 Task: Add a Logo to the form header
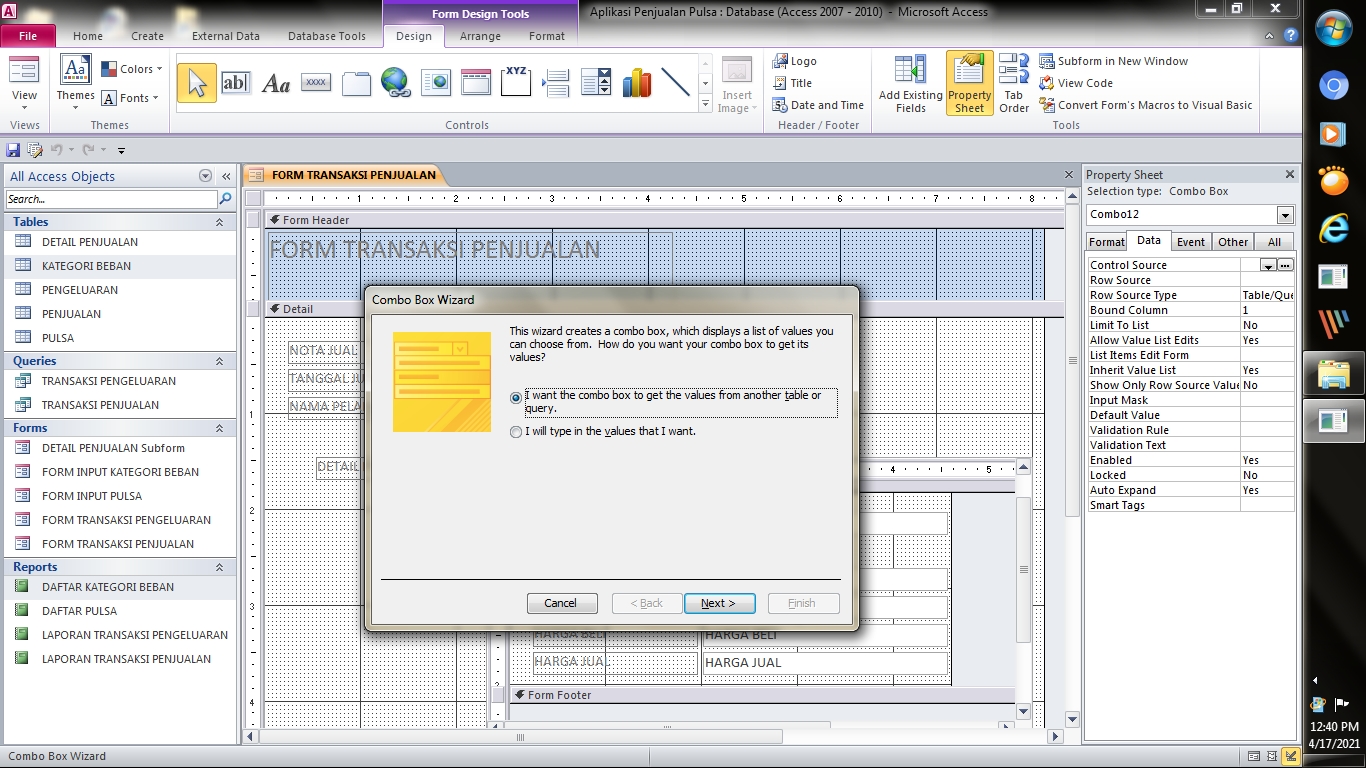pos(795,61)
